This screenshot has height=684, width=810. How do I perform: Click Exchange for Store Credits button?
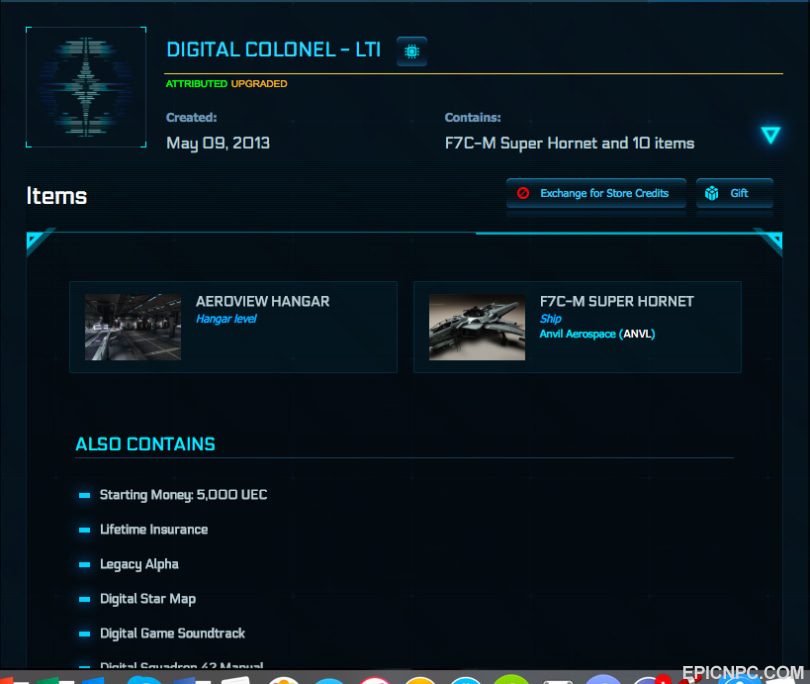tap(596, 193)
